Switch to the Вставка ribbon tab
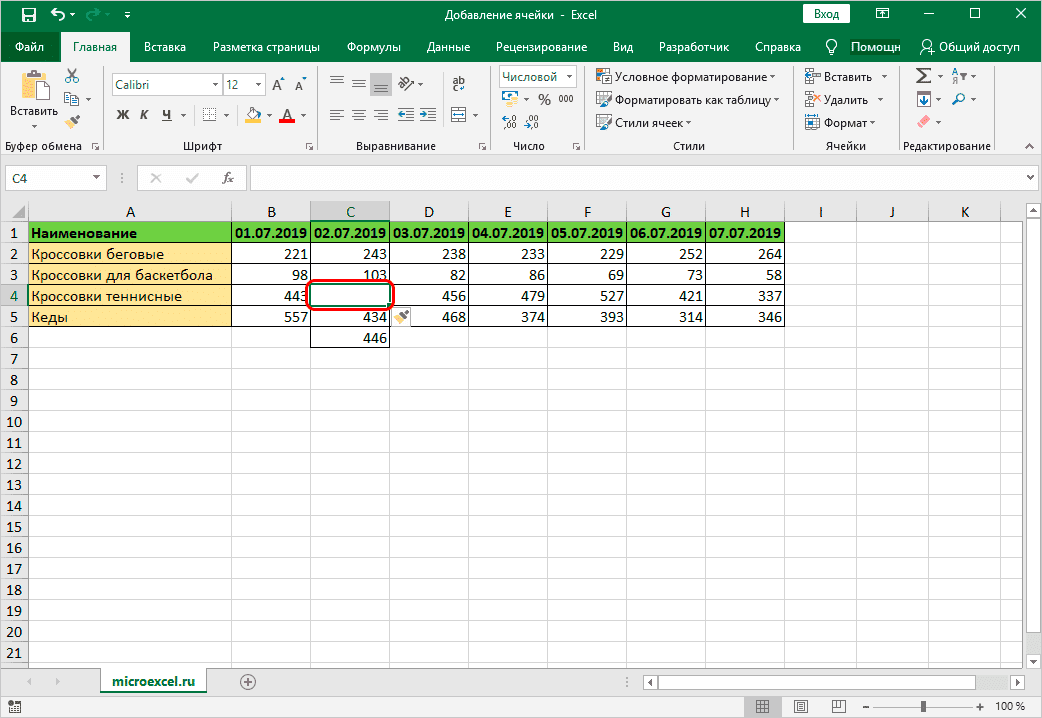Viewport: 1042px width, 718px height. point(165,47)
